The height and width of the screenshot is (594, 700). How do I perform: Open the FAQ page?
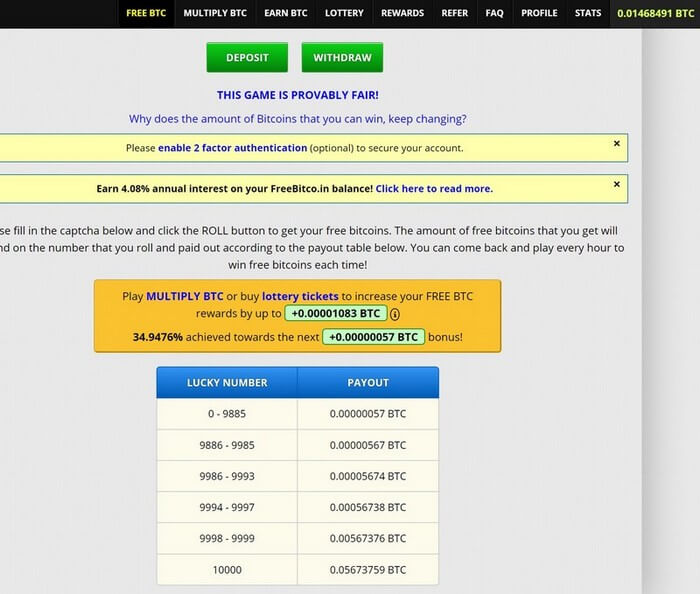[x=494, y=13]
